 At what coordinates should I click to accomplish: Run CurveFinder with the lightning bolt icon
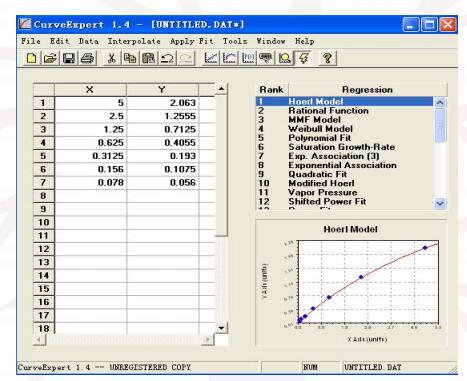(303, 58)
